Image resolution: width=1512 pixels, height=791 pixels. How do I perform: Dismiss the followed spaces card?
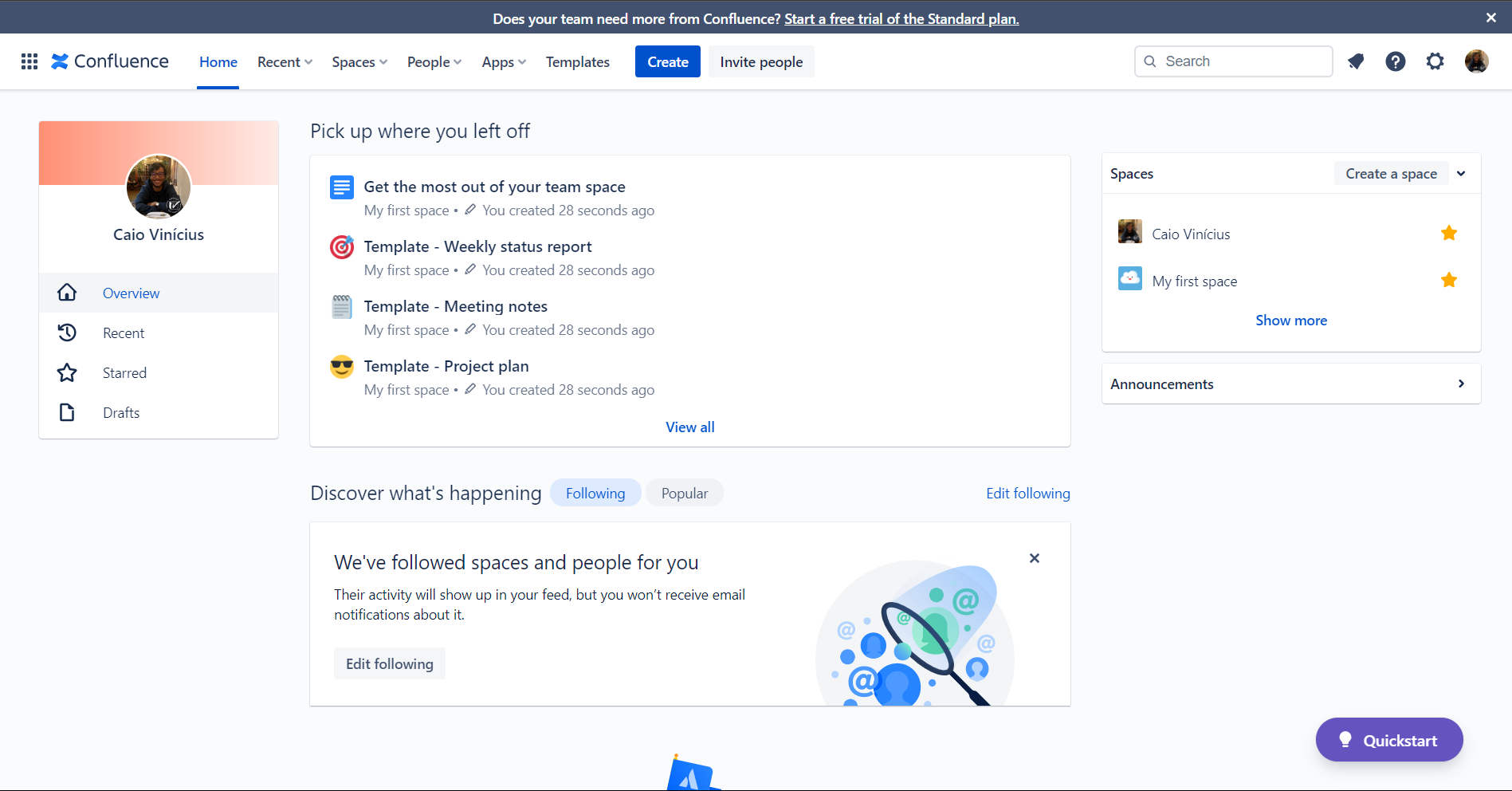pos(1034,558)
